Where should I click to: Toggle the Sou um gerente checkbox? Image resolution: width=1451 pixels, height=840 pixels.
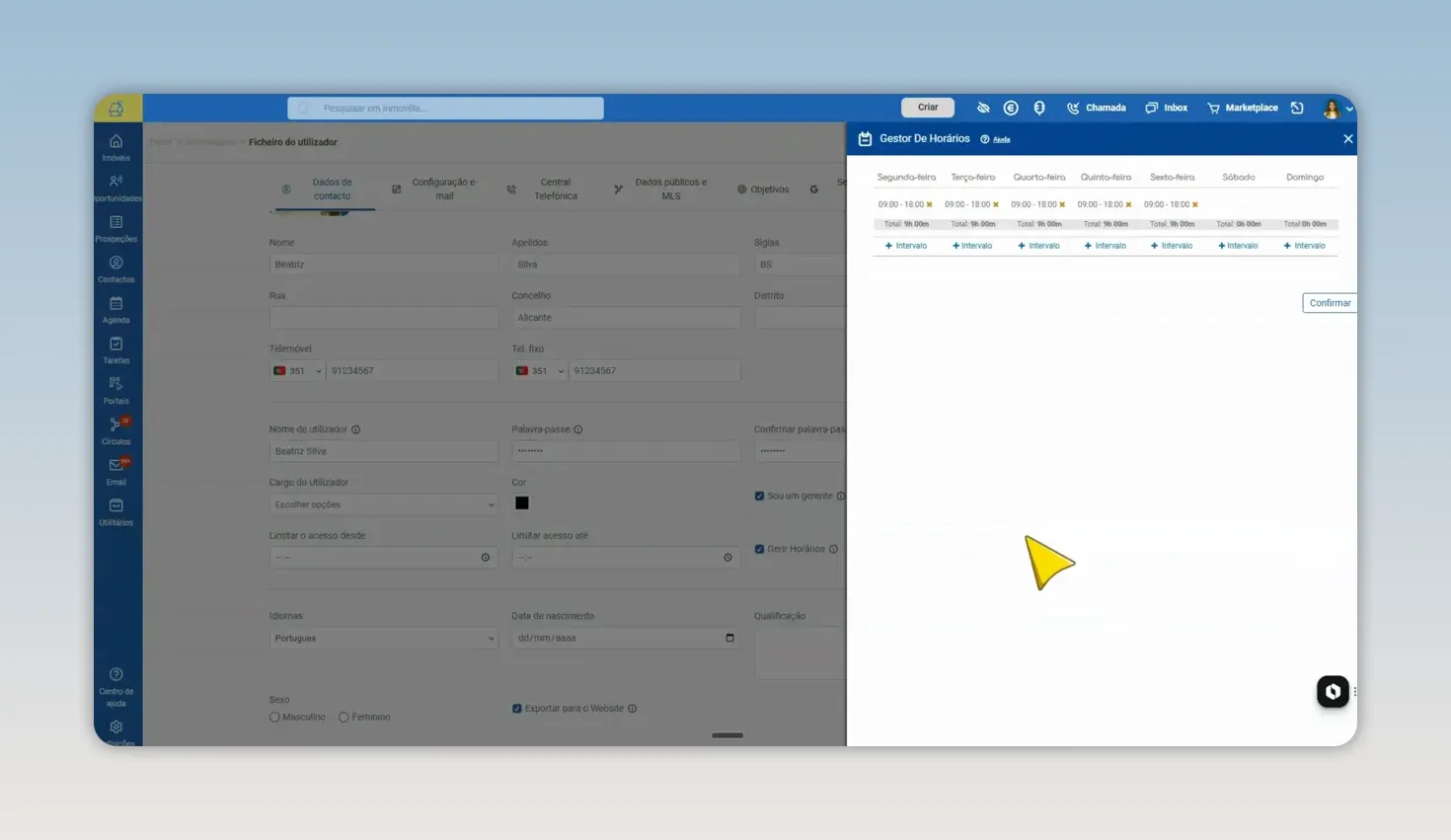point(759,496)
